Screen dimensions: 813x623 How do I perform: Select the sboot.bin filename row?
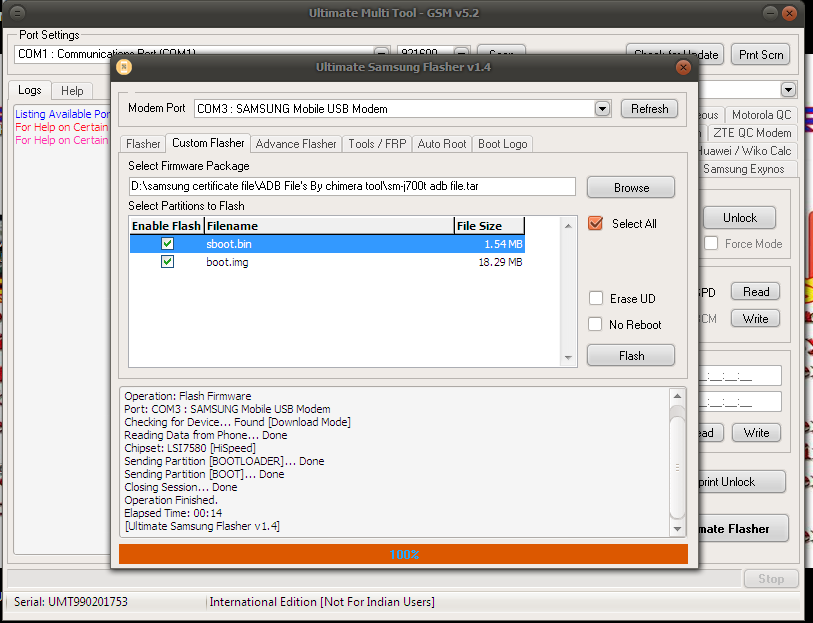click(x=327, y=244)
